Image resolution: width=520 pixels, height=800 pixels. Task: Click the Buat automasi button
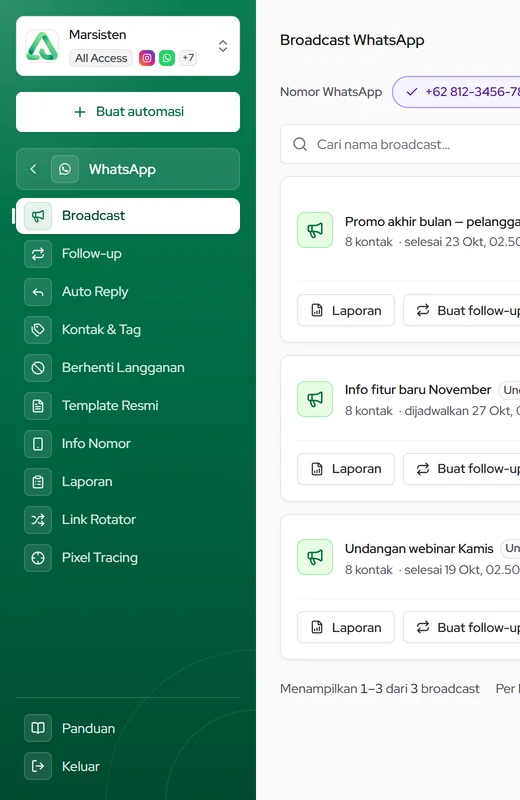tap(128, 112)
